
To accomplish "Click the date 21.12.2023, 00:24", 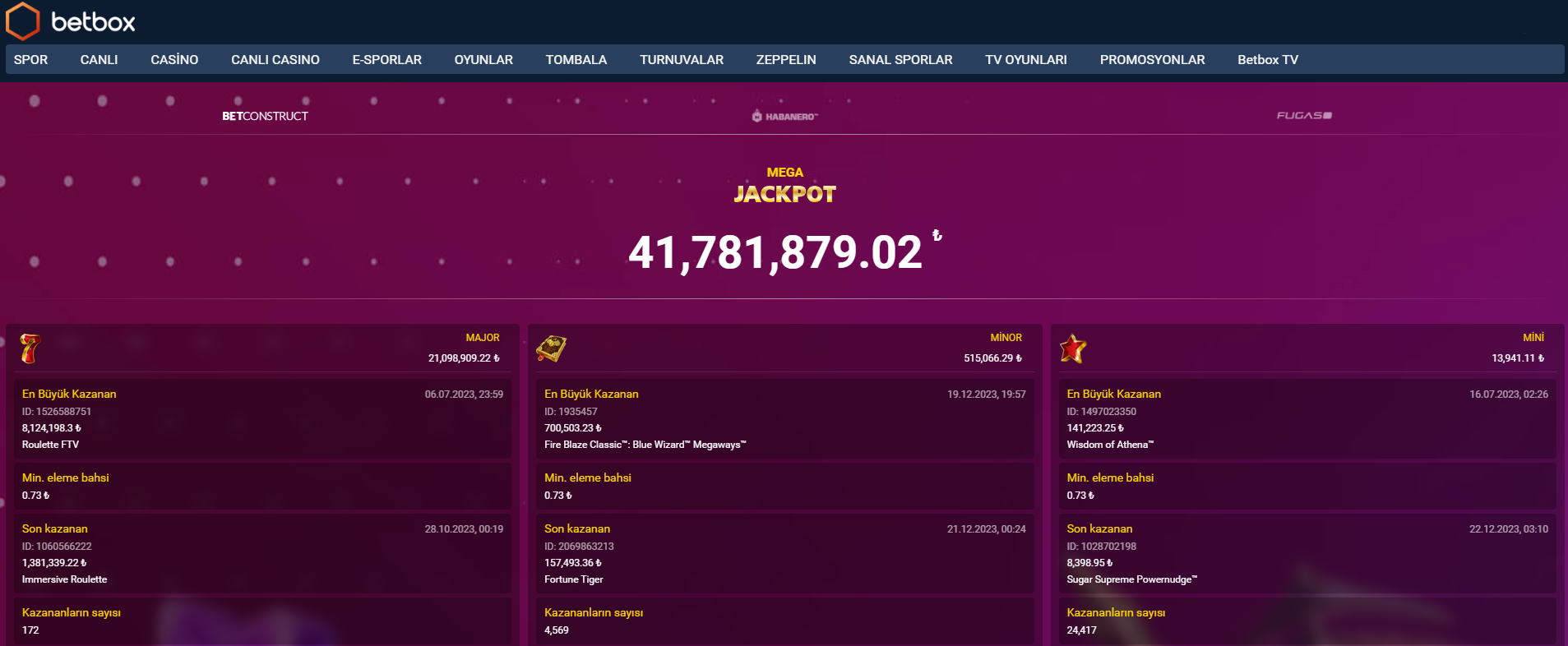I will (x=986, y=529).
